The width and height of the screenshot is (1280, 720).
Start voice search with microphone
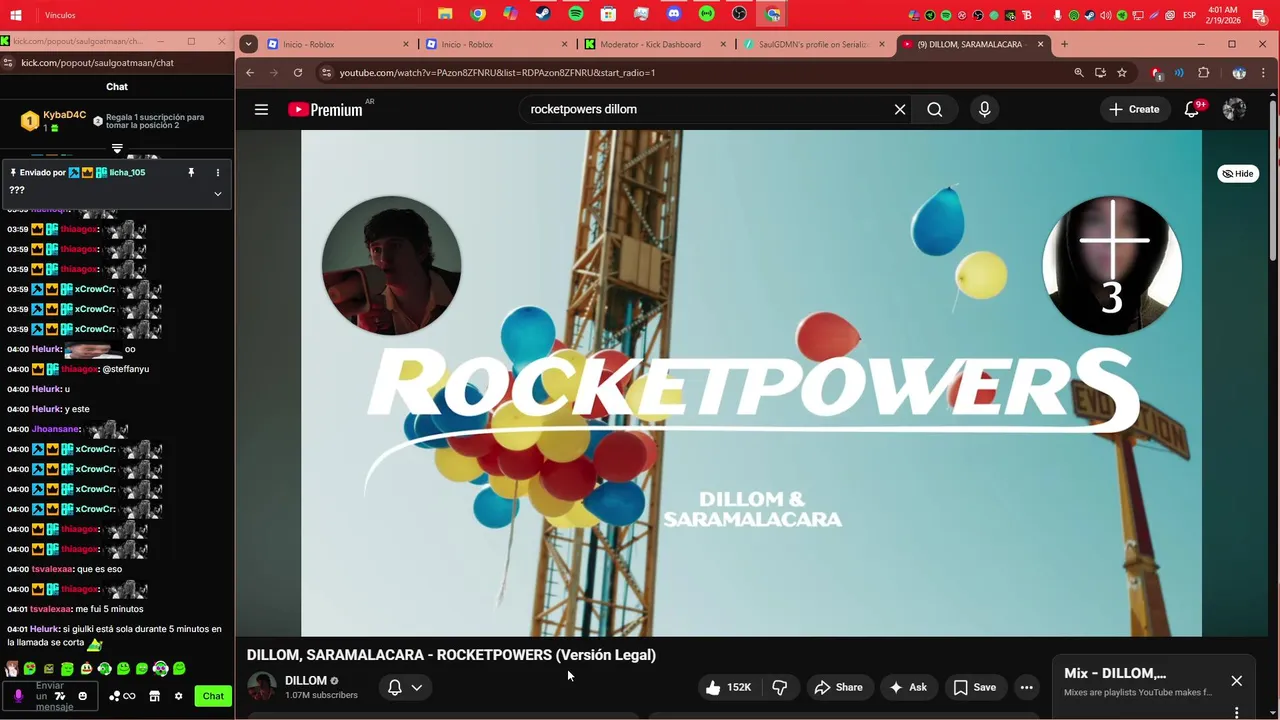985,109
